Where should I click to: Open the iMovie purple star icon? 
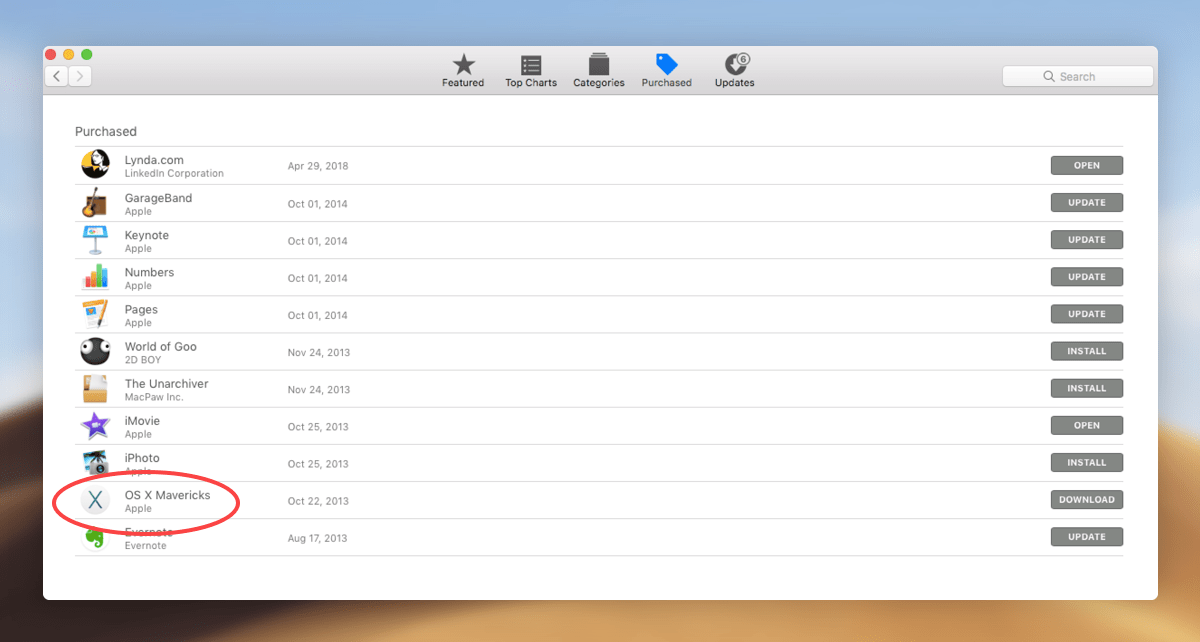[x=95, y=426]
